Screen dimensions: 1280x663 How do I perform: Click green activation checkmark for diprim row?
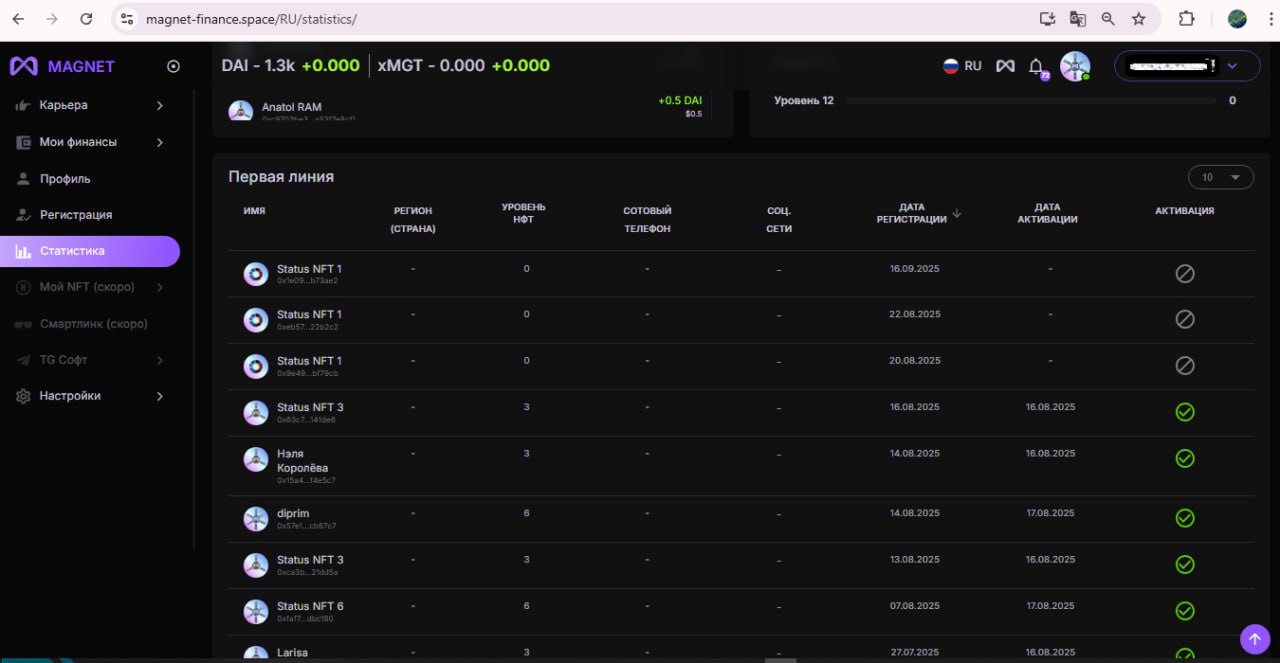click(1185, 518)
